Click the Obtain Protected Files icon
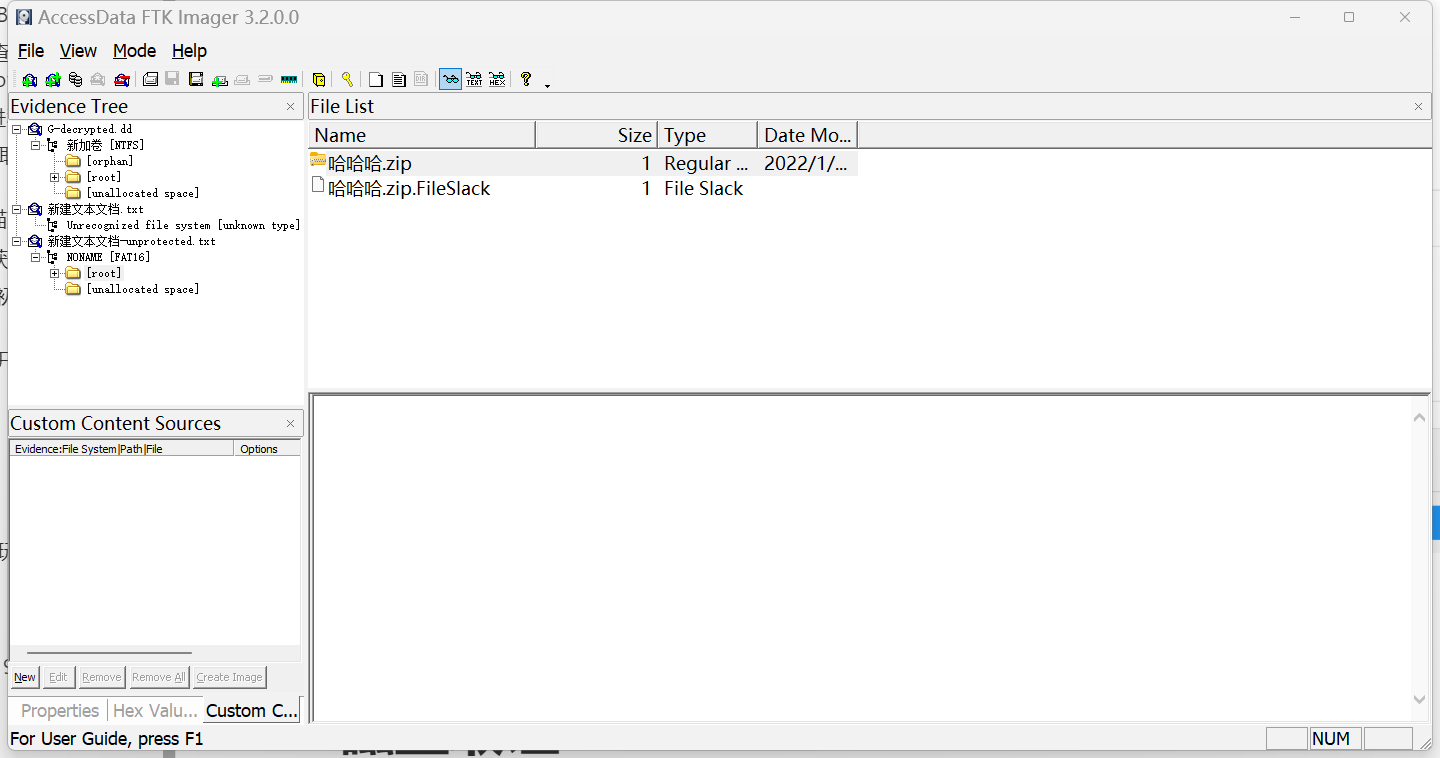This screenshot has height=758, width=1440. point(319,80)
